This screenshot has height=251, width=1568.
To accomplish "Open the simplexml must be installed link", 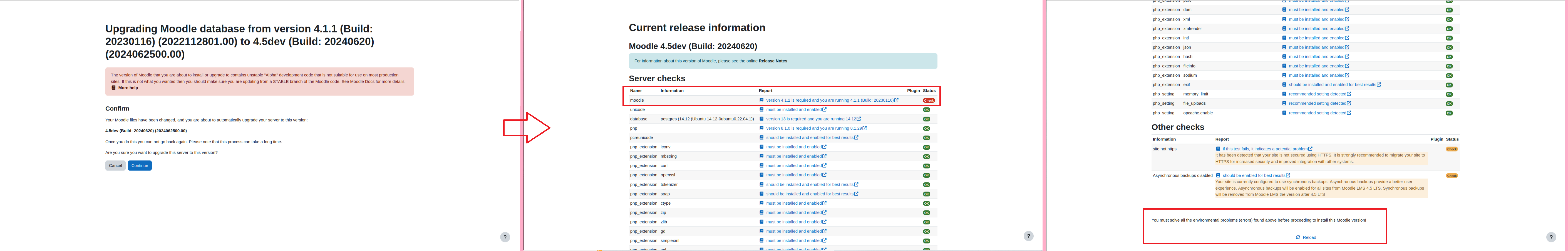I will tap(794, 241).
